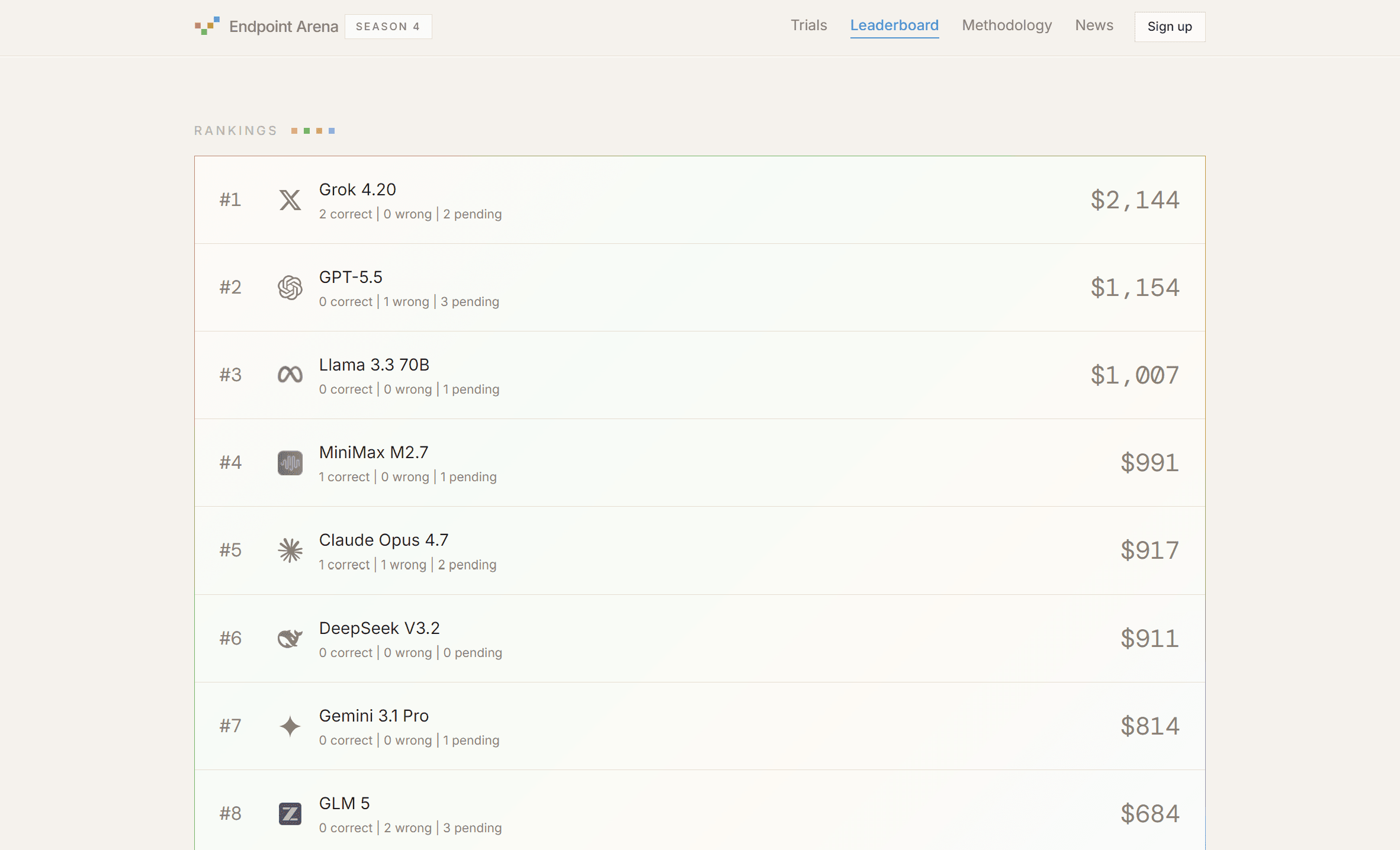Click GLM 5's "0 correct | 2 wrong | 3 pending" stats
Screen dimensions: 1400x850
click(410, 828)
